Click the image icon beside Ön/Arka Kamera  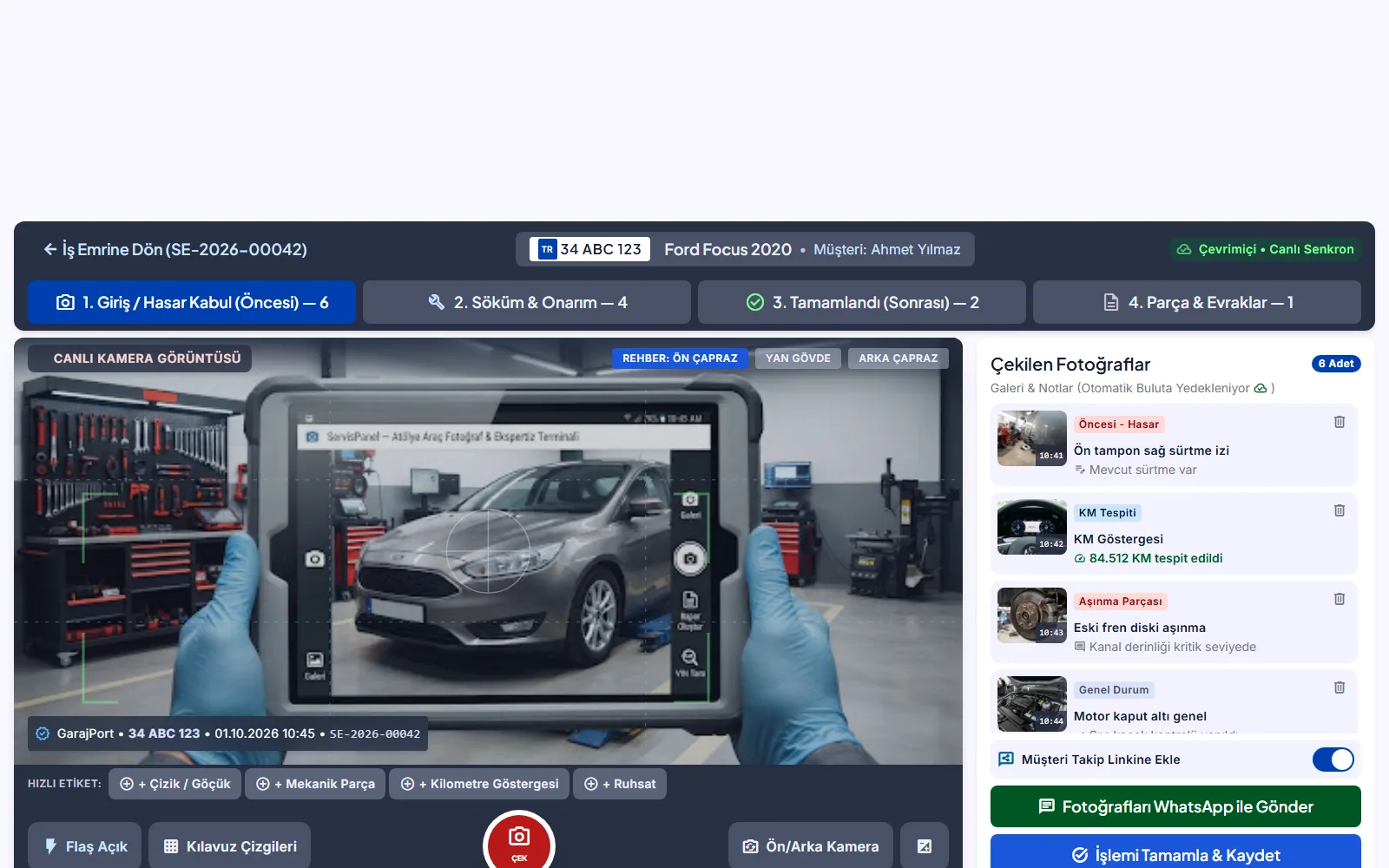click(925, 846)
